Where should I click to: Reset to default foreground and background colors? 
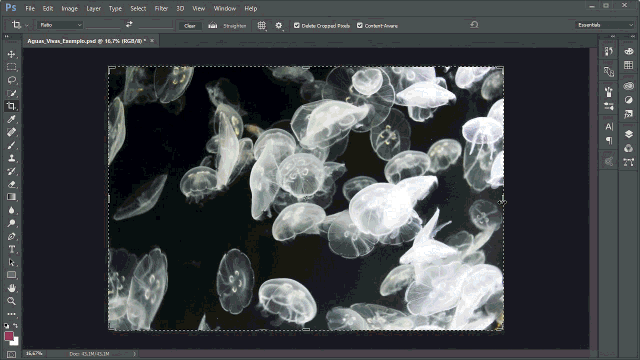tap(6, 326)
